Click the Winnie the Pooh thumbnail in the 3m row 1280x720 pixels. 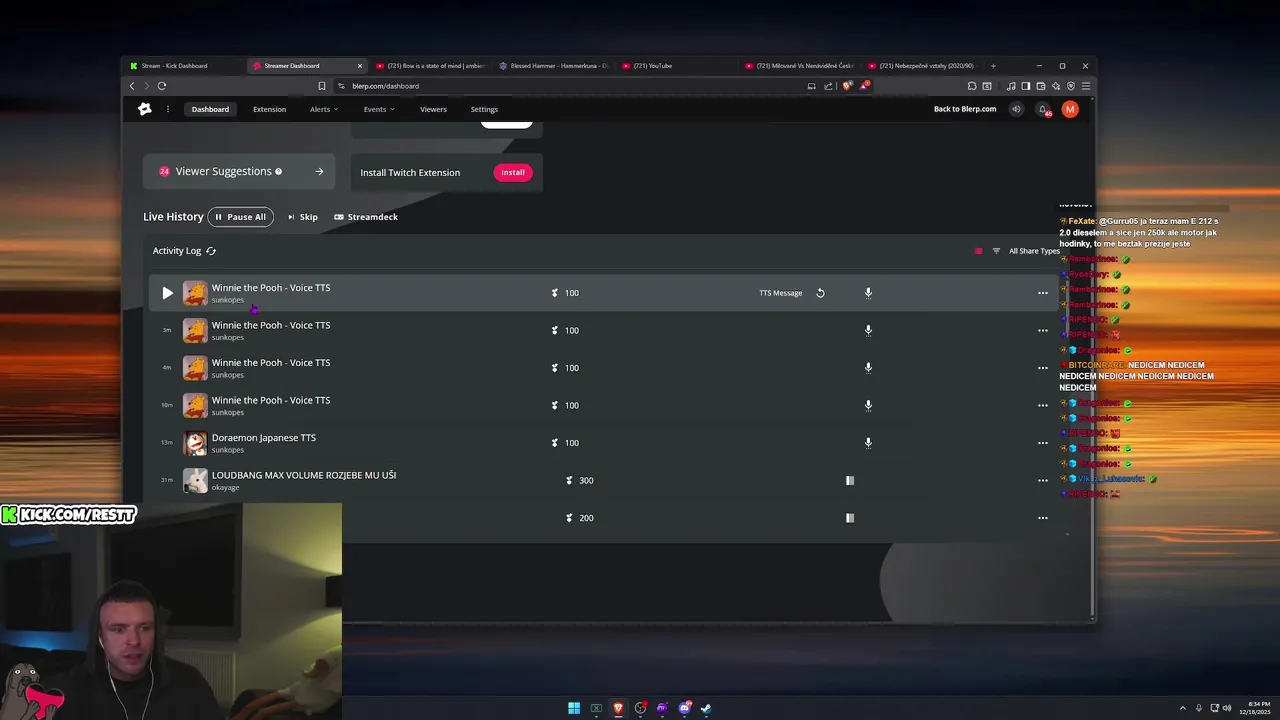[x=195, y=330]
